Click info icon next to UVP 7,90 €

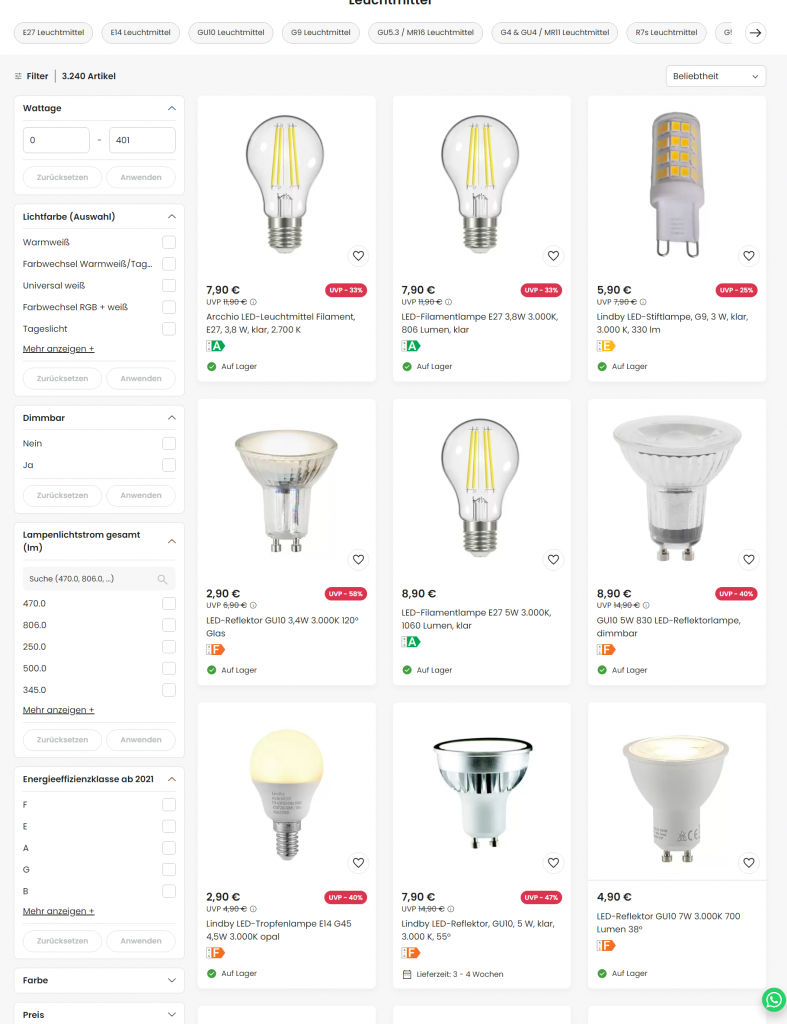tap(643, 301)
